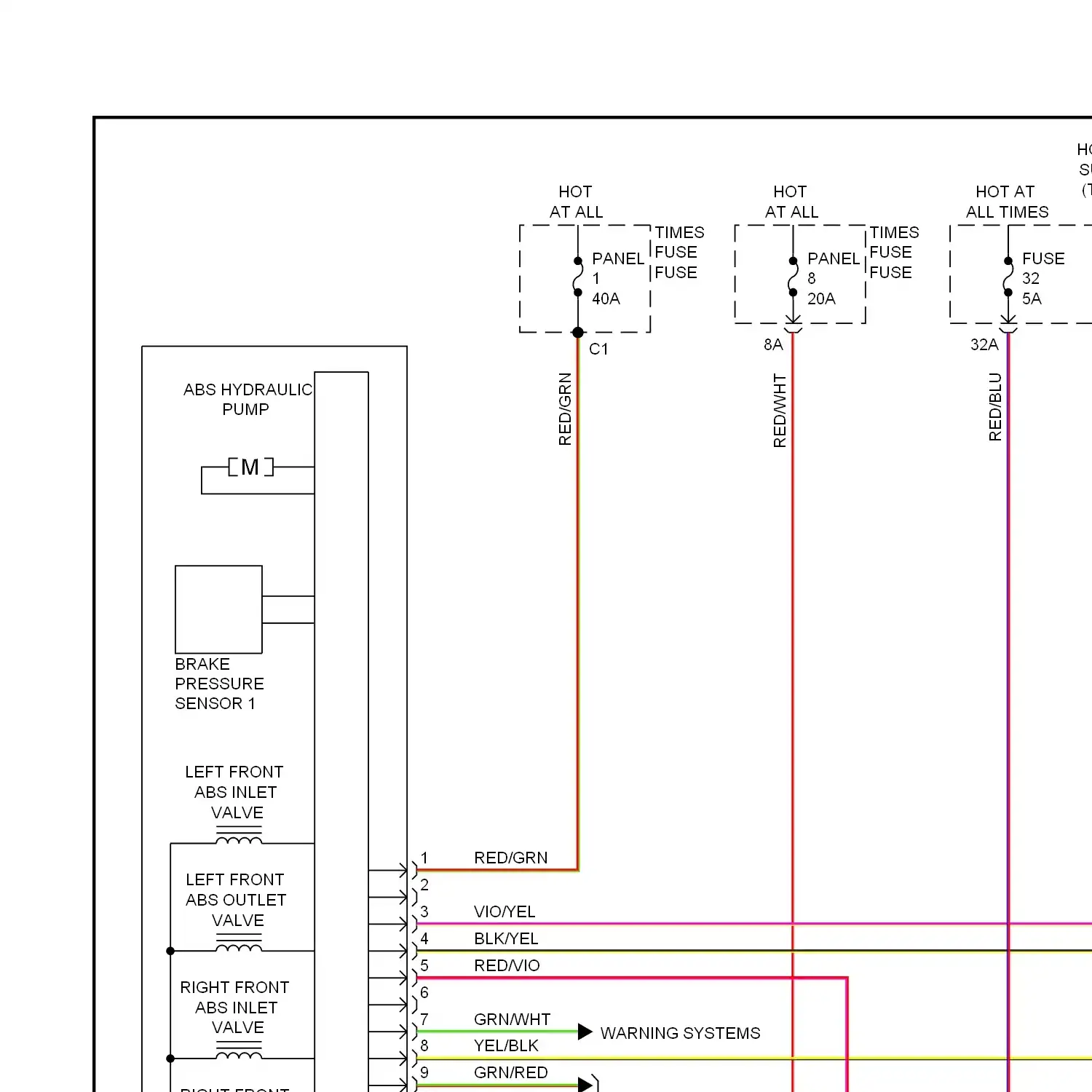The image size is (1092, 1092).
Task: Click FUSE 32 5A text
Action: coord(1042,278)
